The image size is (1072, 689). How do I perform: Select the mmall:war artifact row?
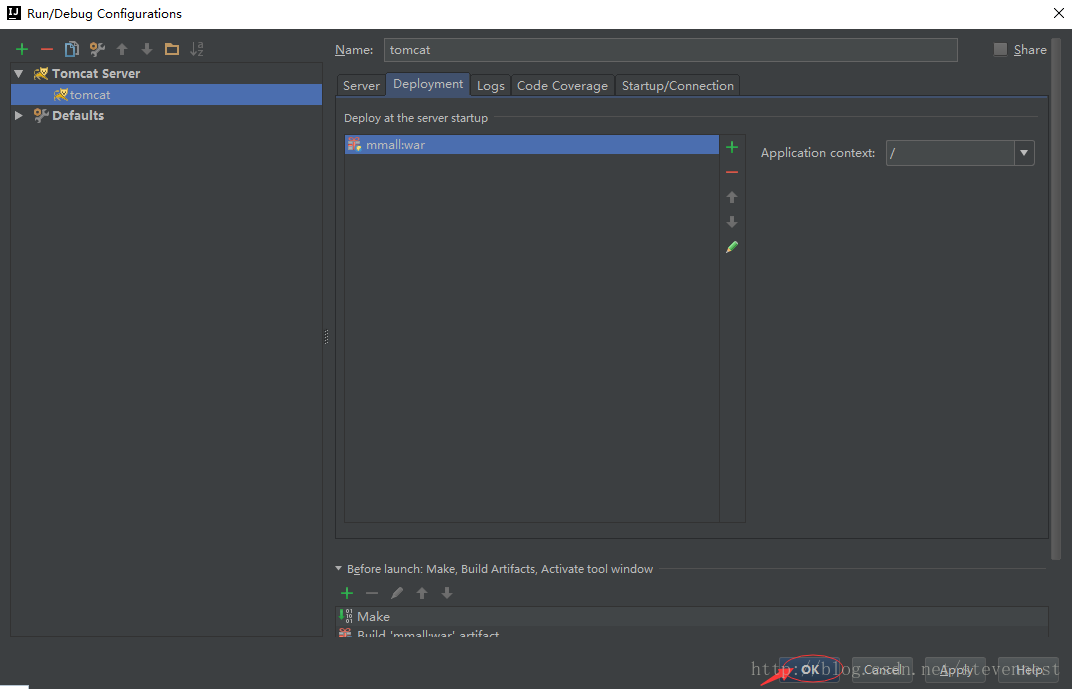pyautogui.click(x=532, y=144)
